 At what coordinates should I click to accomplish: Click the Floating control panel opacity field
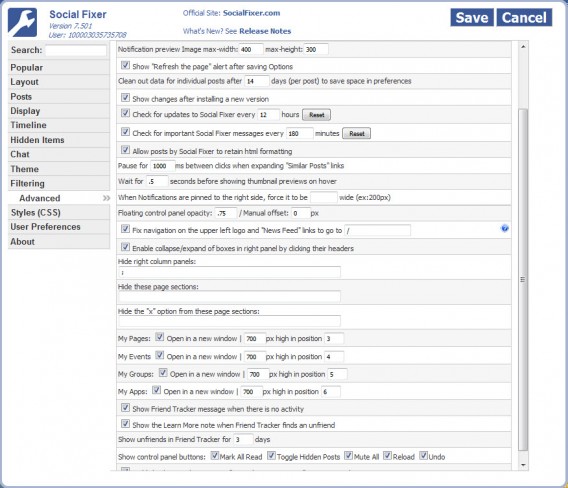(226, 213)
